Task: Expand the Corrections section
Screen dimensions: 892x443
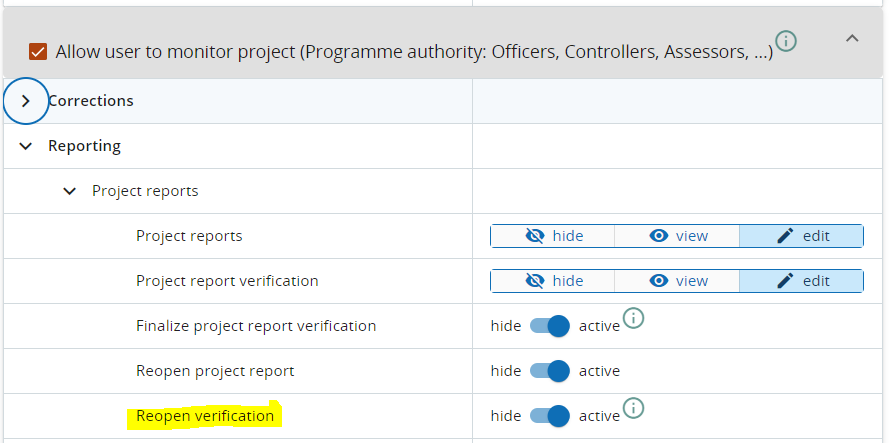Action: click(26, 101)
